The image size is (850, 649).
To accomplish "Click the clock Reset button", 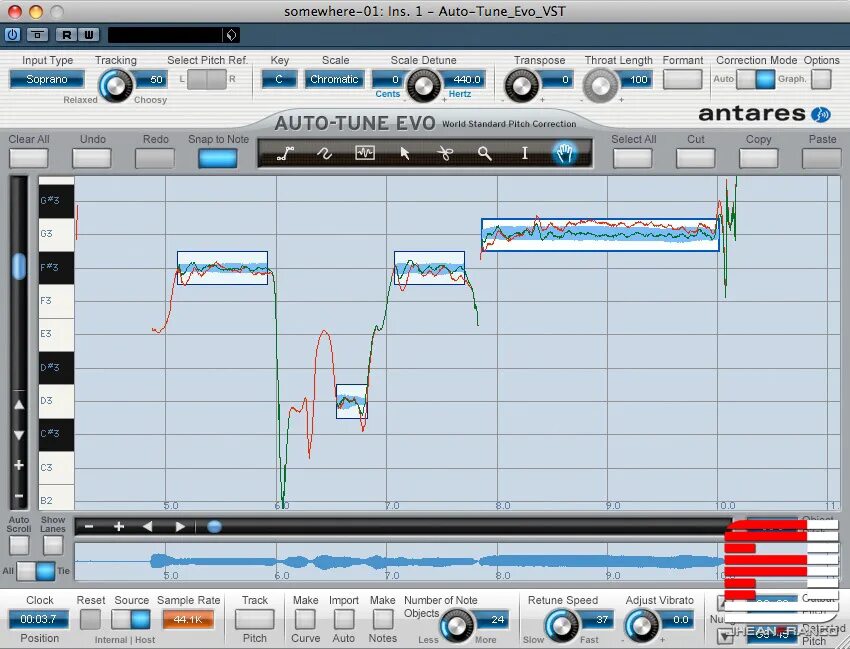I will click(x=91, y=619).
